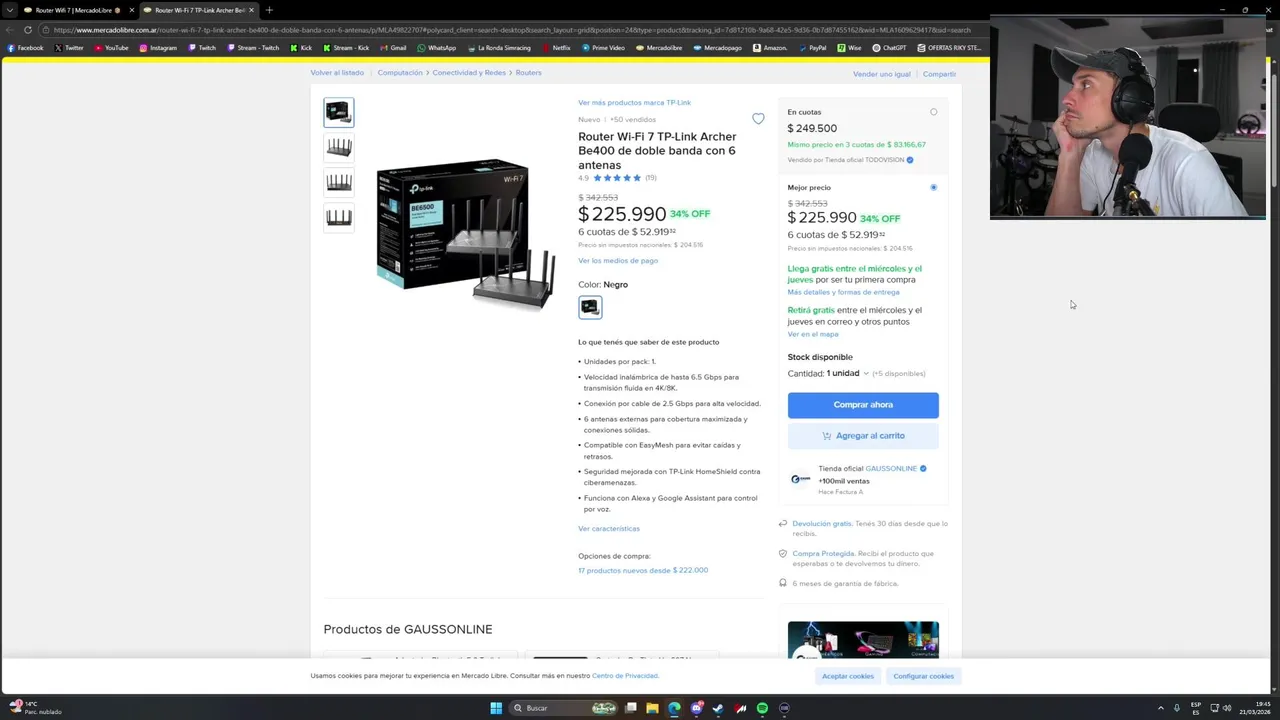Open the YouTube bookmark
The height and width of the screenshot is (720, 1280).
point(111,47)
